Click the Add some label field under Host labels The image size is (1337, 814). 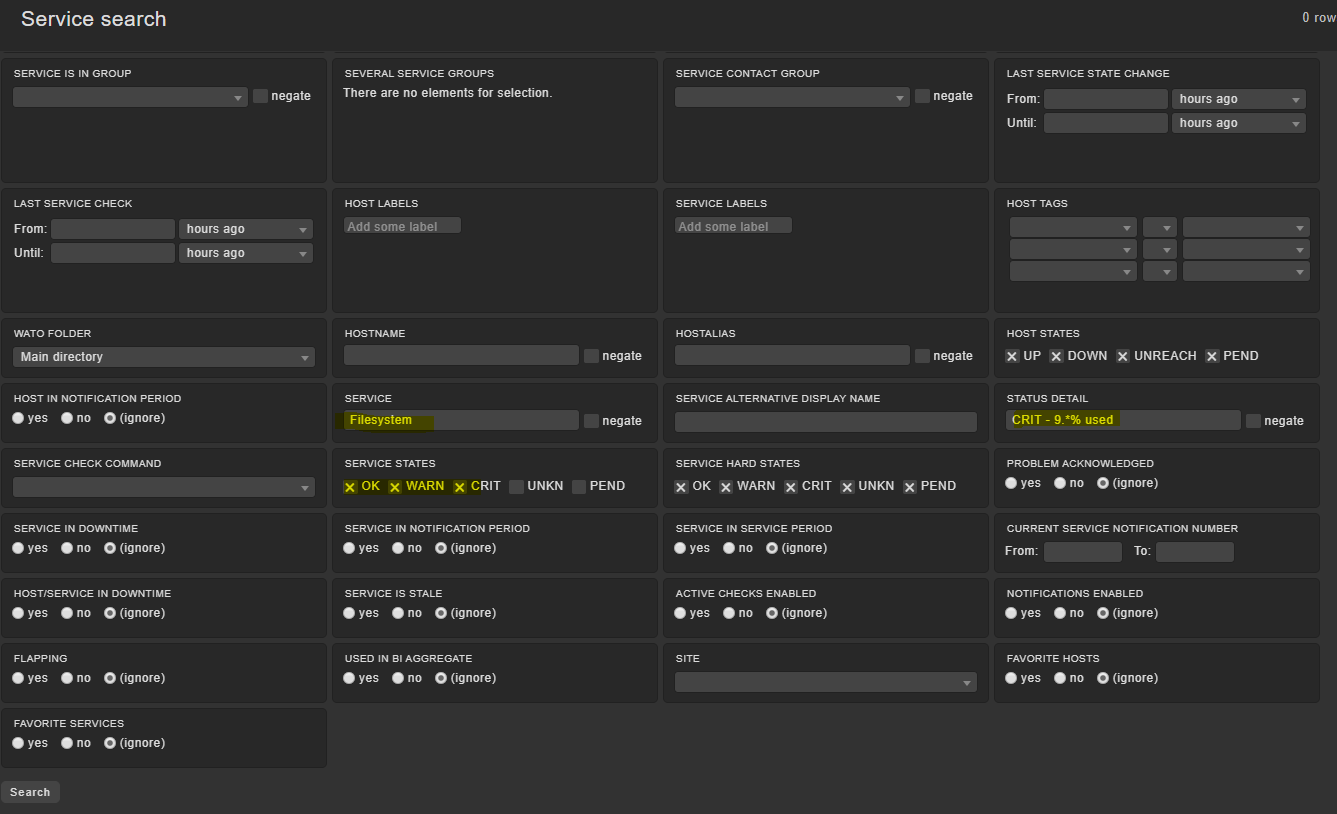pos(401,225)
